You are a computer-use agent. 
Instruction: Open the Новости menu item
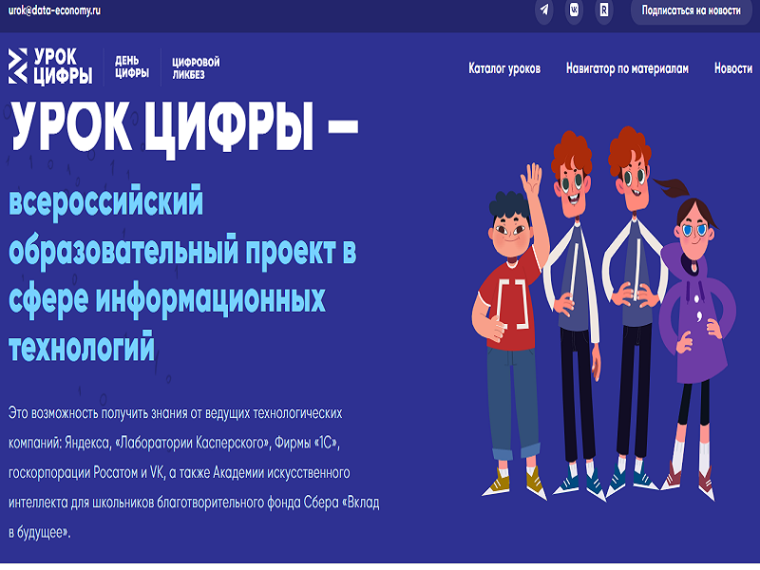pyautogui.click(x=733, y=68)
